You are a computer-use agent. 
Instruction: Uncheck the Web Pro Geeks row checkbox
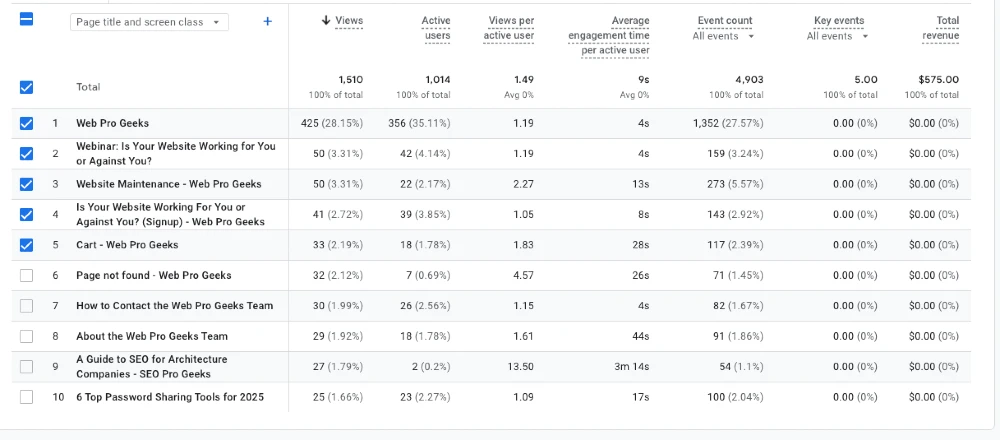point(26,123)
